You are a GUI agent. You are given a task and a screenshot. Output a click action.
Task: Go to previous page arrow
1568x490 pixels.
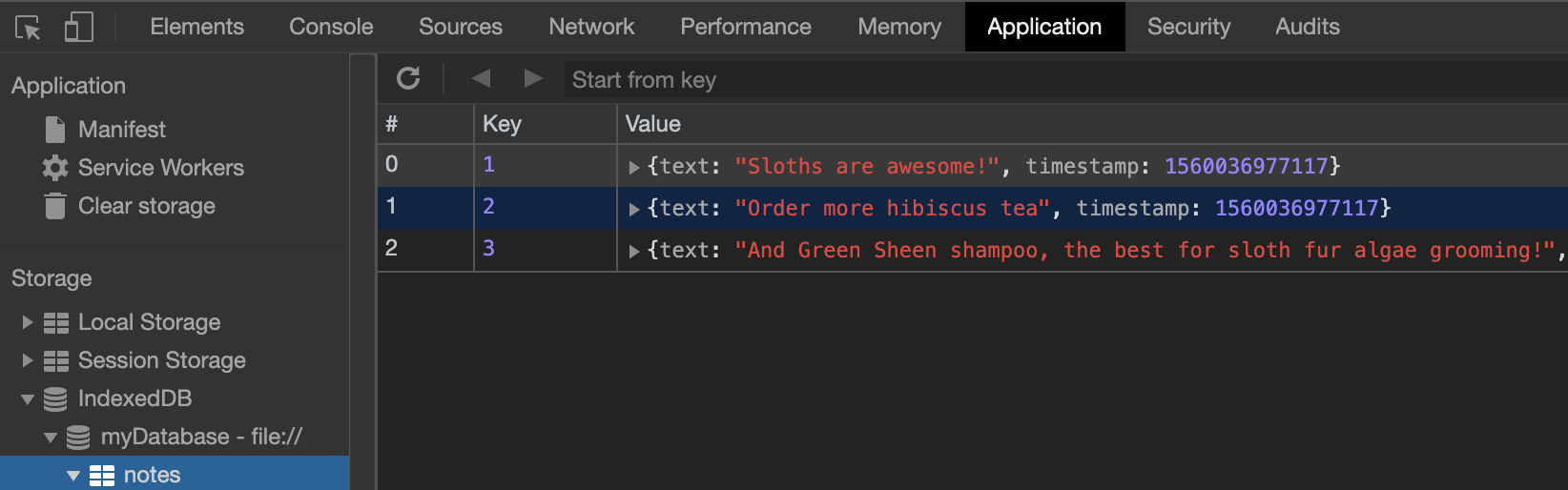tap(481, 79)
